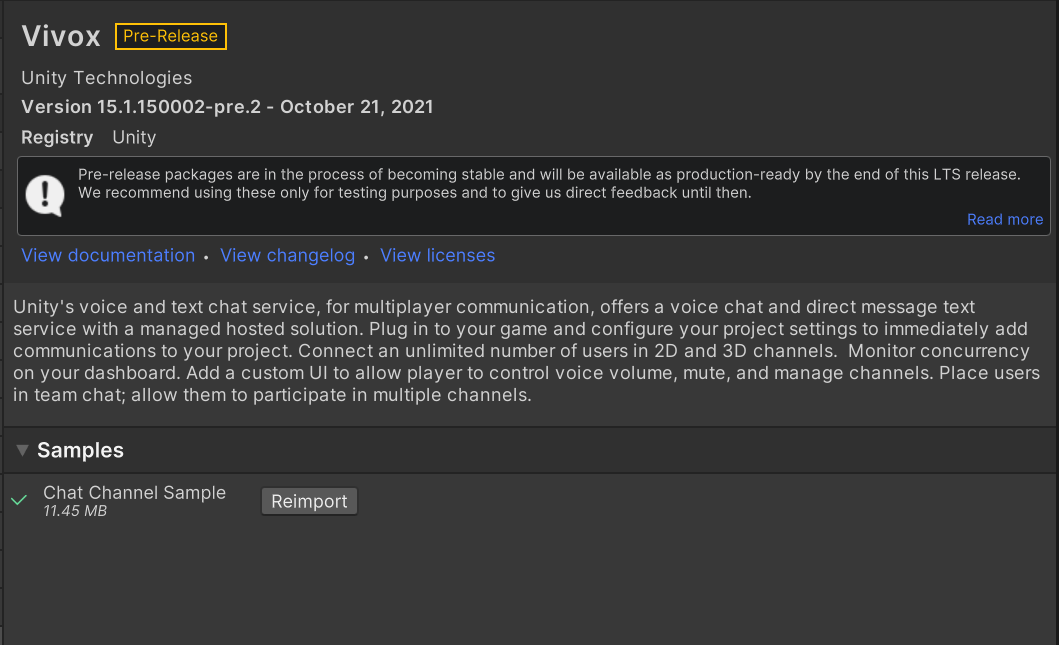
Task: Click the Pre-Release tag badge
Action: 171,36
